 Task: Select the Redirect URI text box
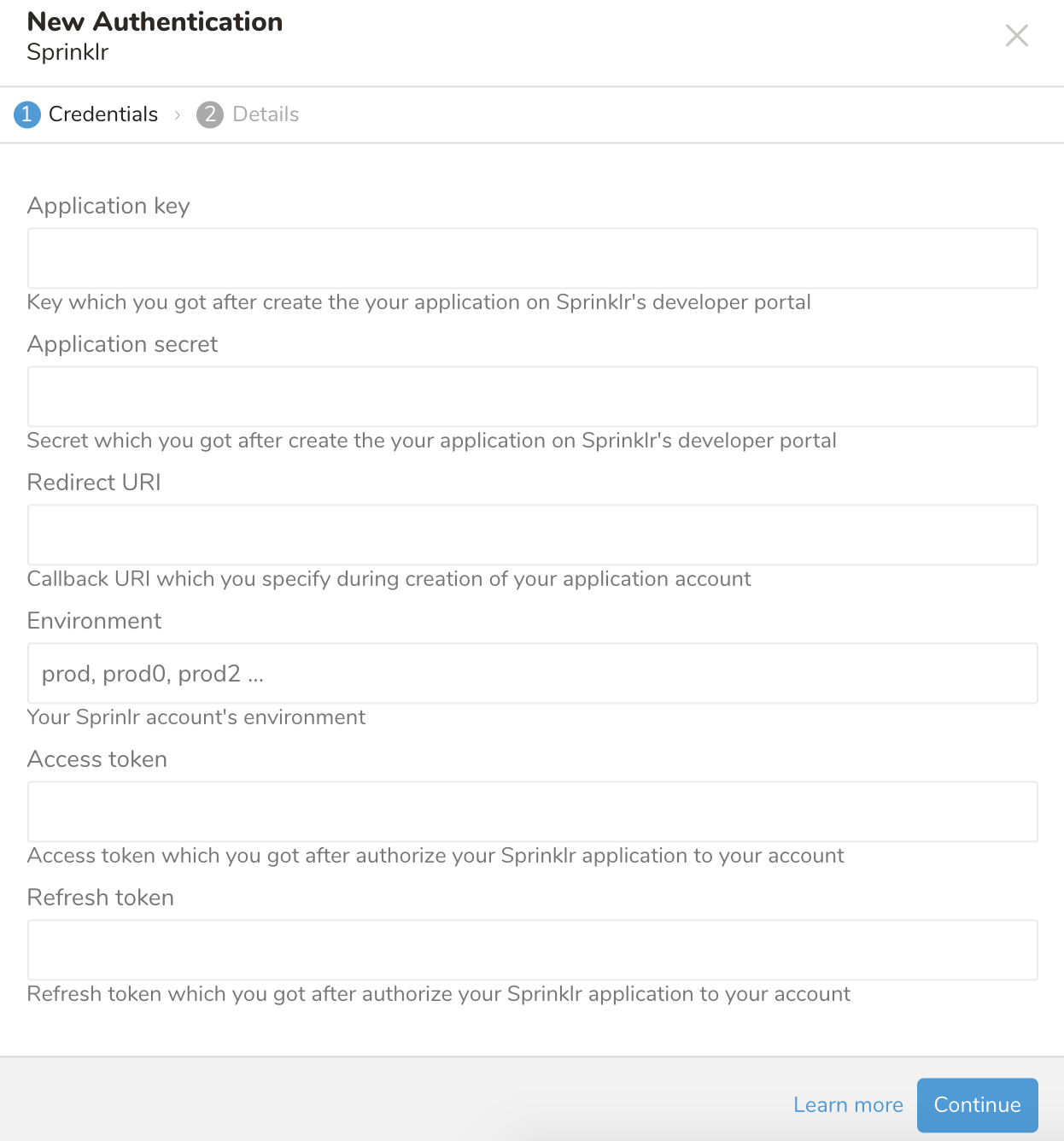pos(532,535)
